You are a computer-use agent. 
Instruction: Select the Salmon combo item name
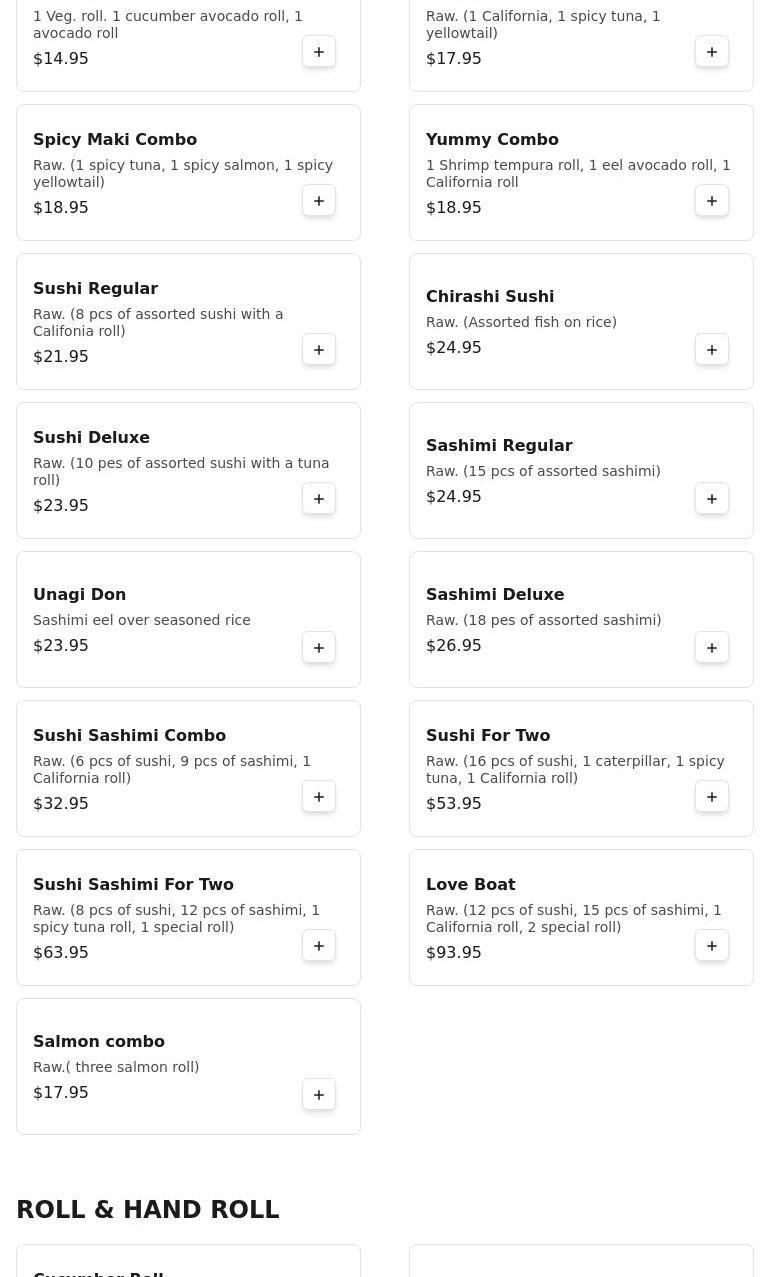98,1041
